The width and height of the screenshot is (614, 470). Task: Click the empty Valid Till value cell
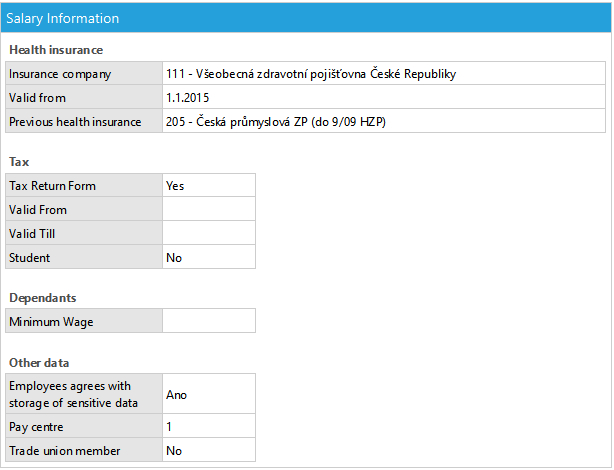[x=209, y=233]
